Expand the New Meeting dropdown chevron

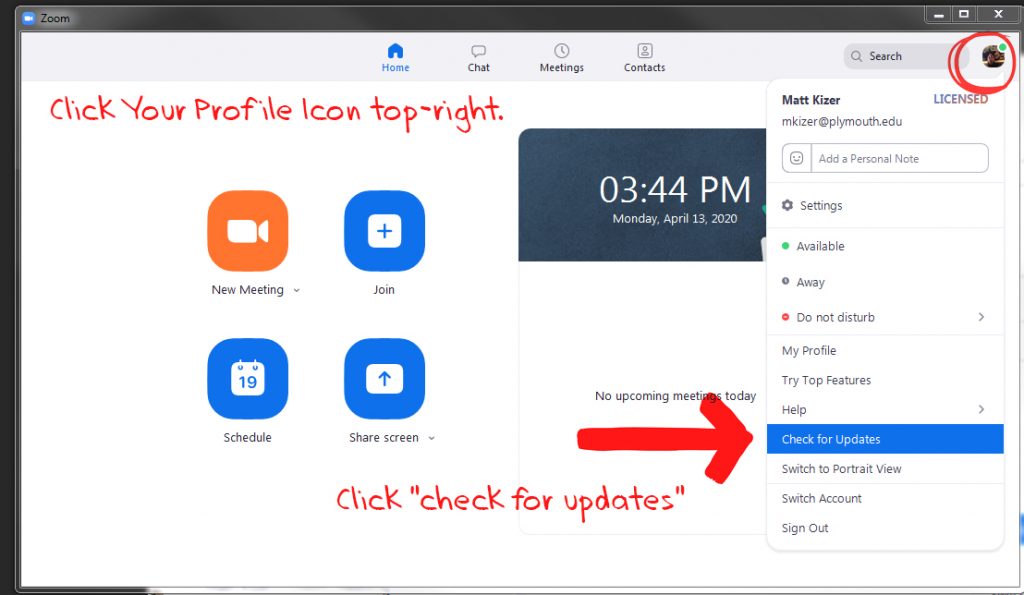click(x=296, y=290)
